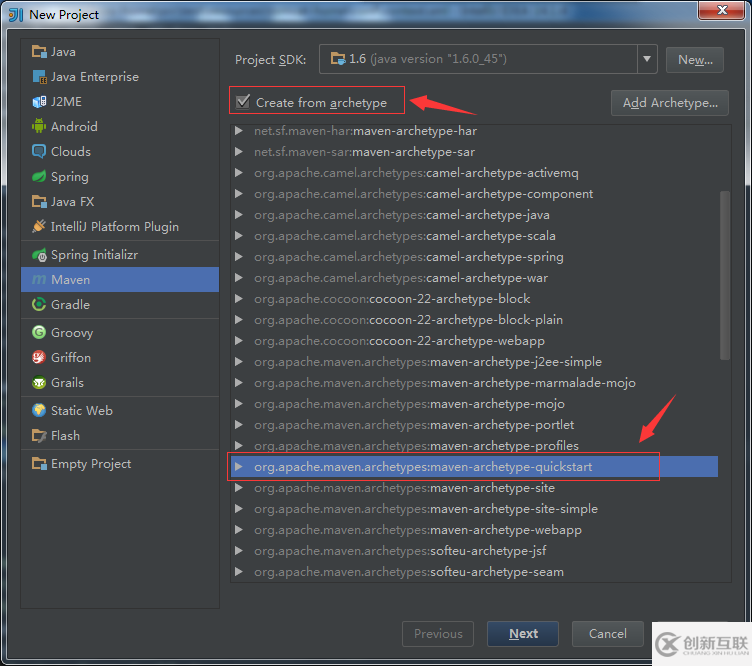Select maven-archetype-profiles row
This screenshot has height=666, width=752.
click(474, 445)
